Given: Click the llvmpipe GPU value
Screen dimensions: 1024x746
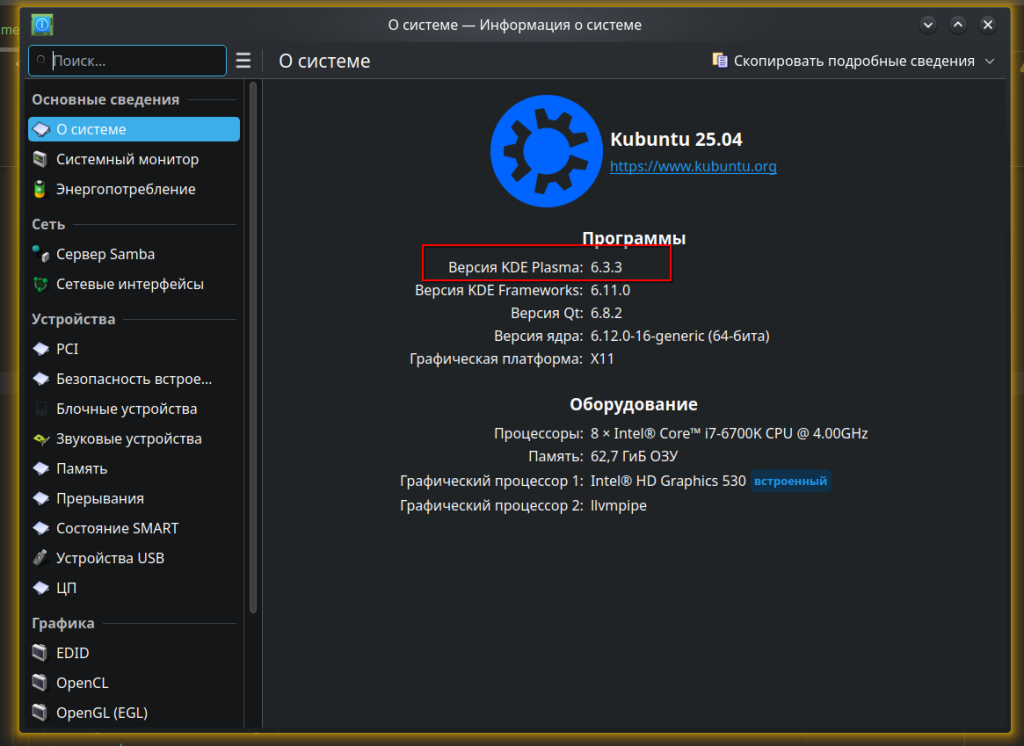Looking at the screenshot, I should tap(618, 506).
